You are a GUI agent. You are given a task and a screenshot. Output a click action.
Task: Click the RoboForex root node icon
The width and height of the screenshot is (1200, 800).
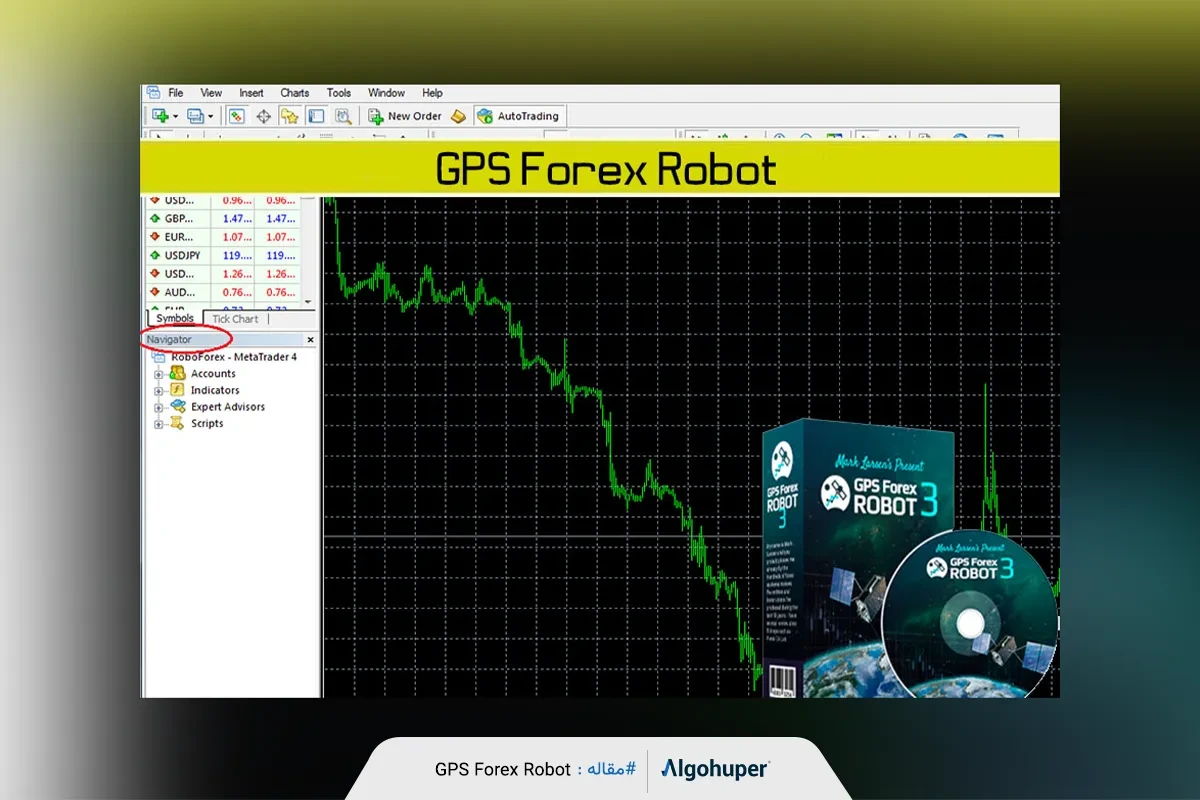pos(158,357)
